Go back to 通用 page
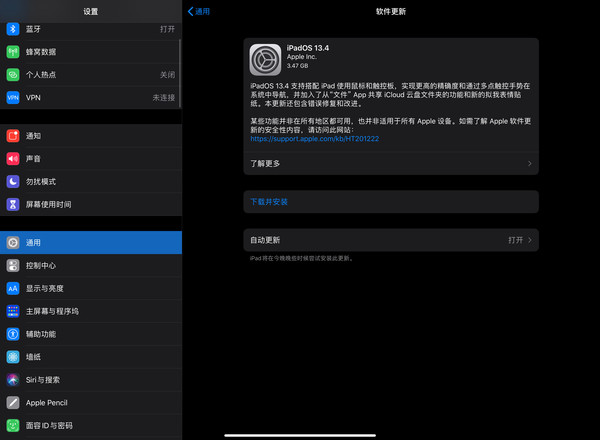Screen dimensions: 600x440 tap(199, 11)
